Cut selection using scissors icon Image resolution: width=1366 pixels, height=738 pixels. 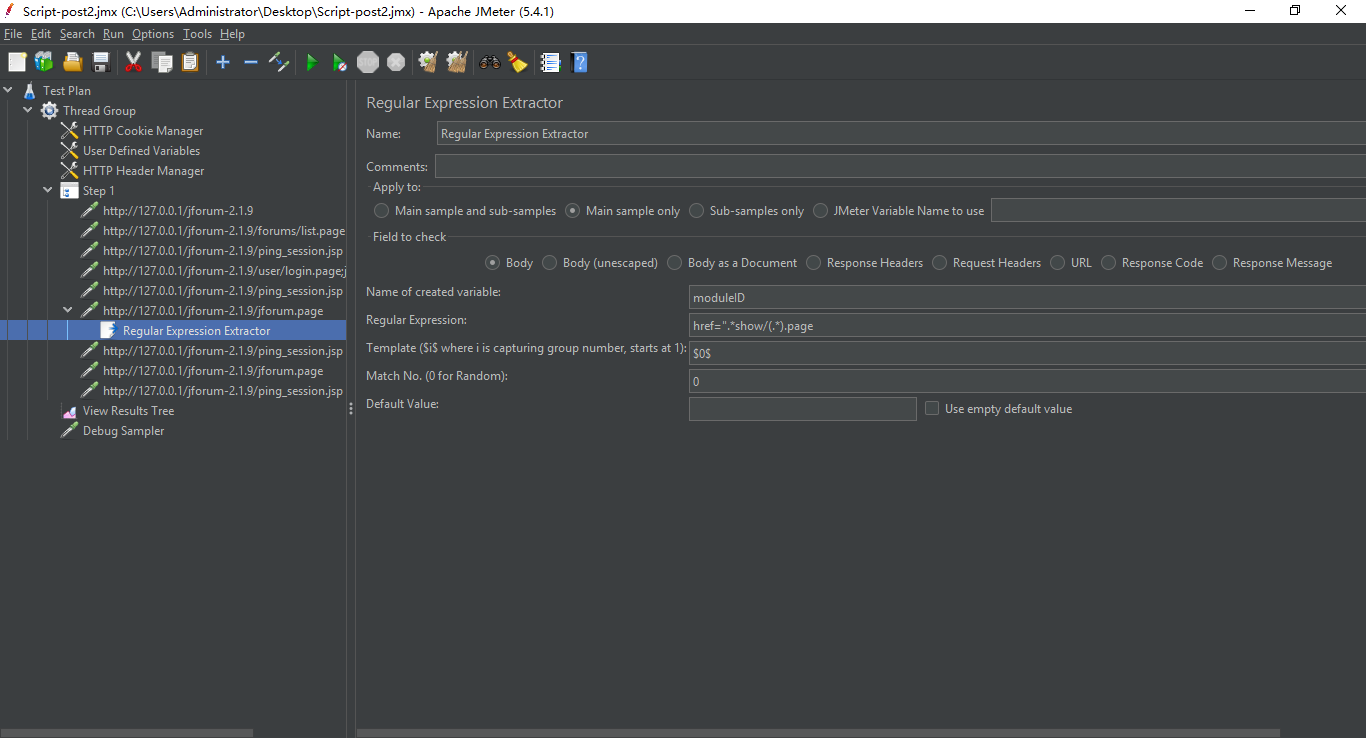(x=133, y=62)
